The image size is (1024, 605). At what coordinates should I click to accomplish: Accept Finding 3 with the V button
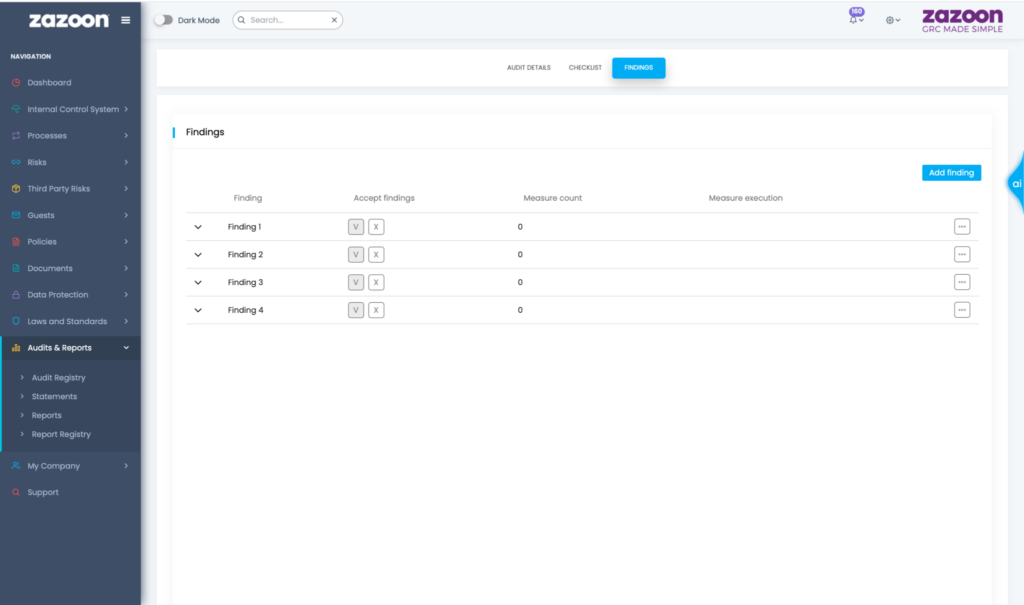[x=356, y=282]
